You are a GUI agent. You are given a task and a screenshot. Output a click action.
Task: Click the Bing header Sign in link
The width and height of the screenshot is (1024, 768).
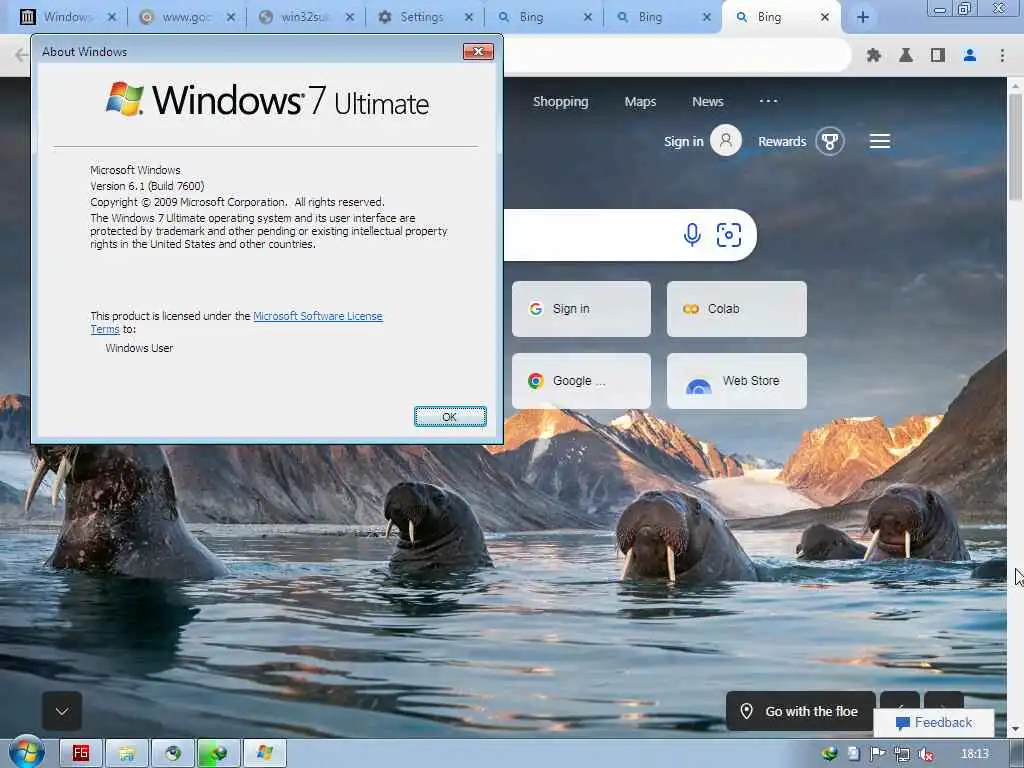click(x=683, y=141)
